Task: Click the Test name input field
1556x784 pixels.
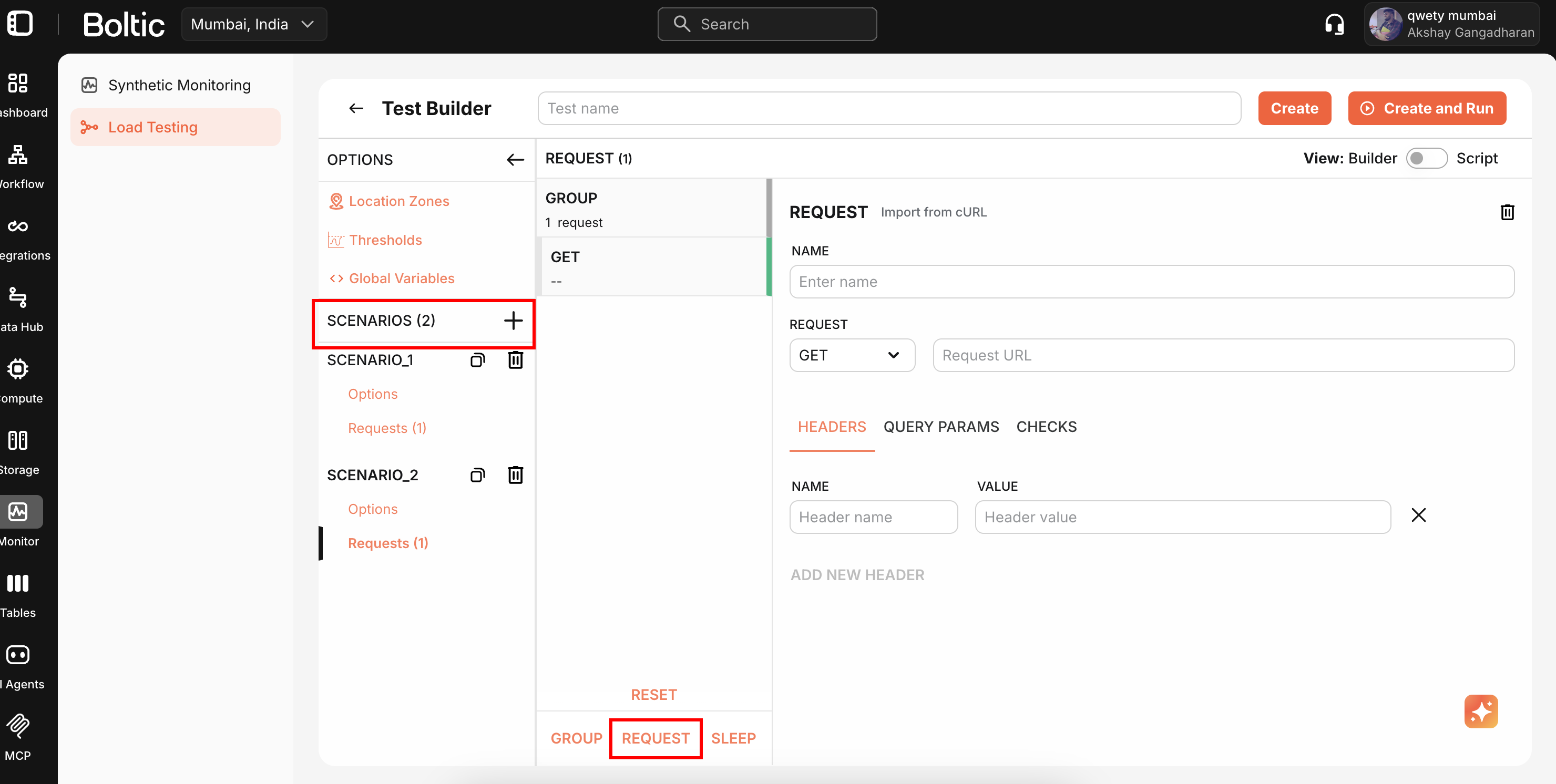Action: [888, 108]
